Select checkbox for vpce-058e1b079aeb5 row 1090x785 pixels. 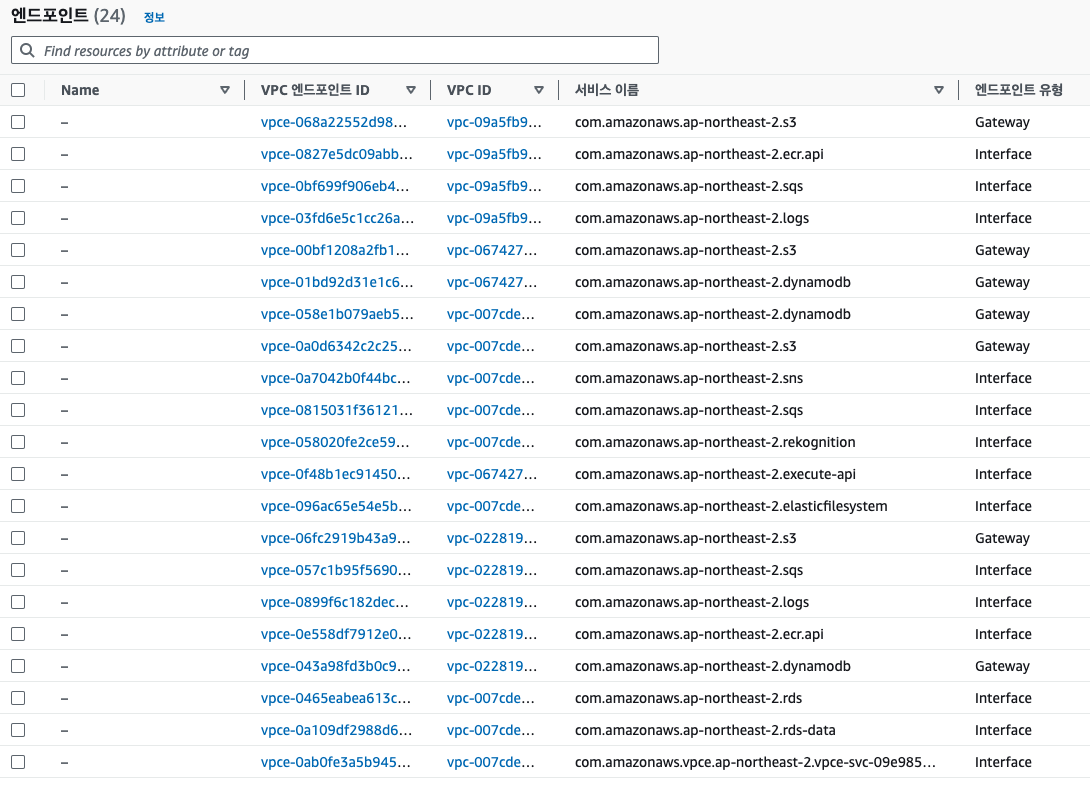coord(18,314)
